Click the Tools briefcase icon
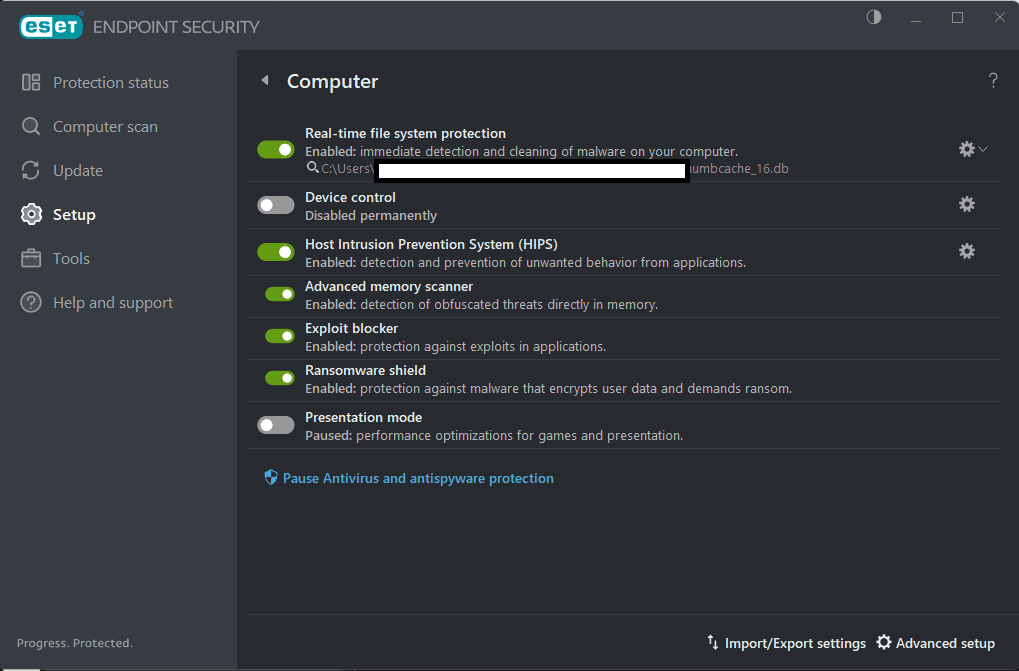 (31, 259)
